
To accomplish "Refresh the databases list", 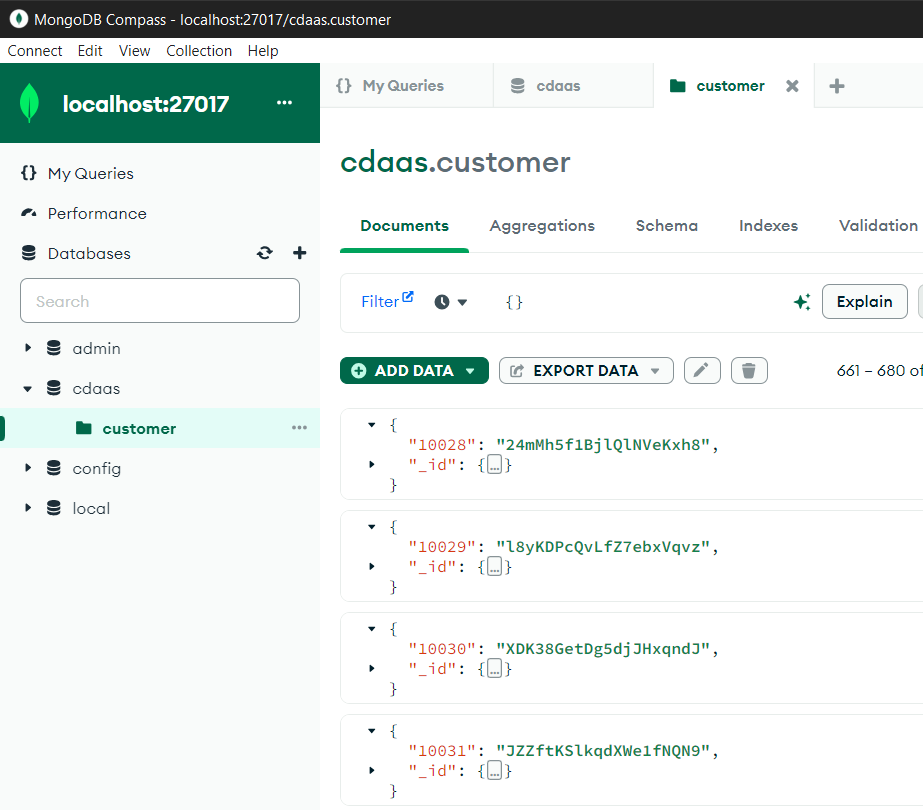I will pos(265,253).
